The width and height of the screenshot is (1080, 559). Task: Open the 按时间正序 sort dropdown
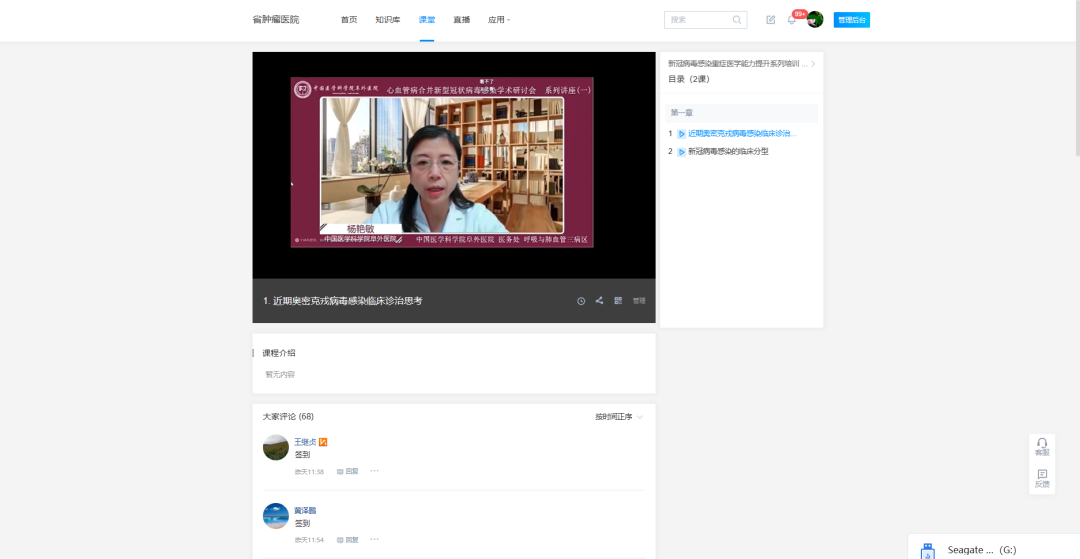(x=619, y=417)
